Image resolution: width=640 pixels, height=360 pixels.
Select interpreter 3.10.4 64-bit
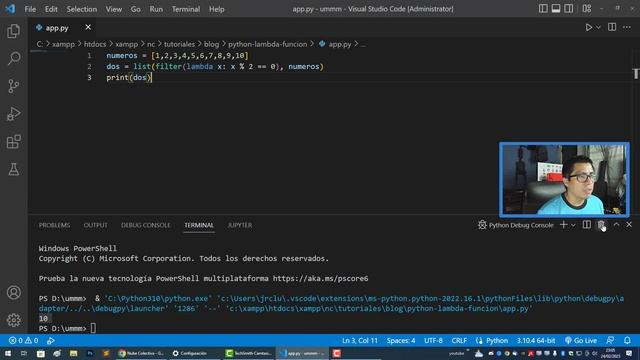coord(536,340)
